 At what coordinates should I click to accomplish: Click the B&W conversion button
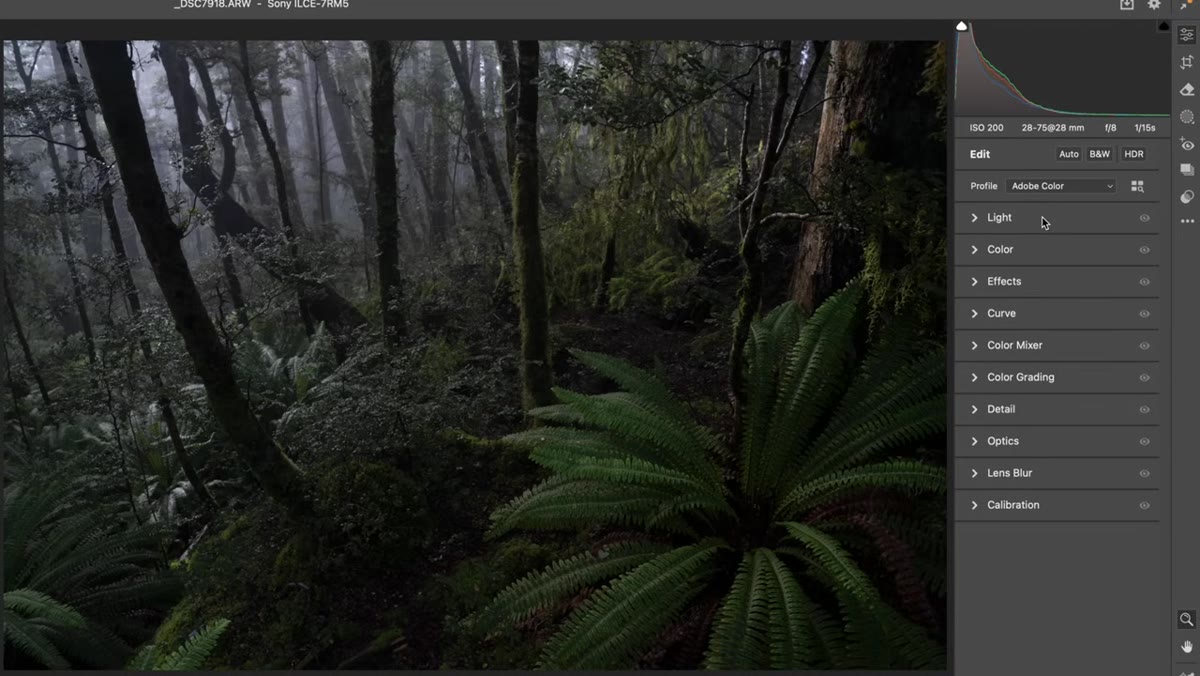click(1100, 154)
